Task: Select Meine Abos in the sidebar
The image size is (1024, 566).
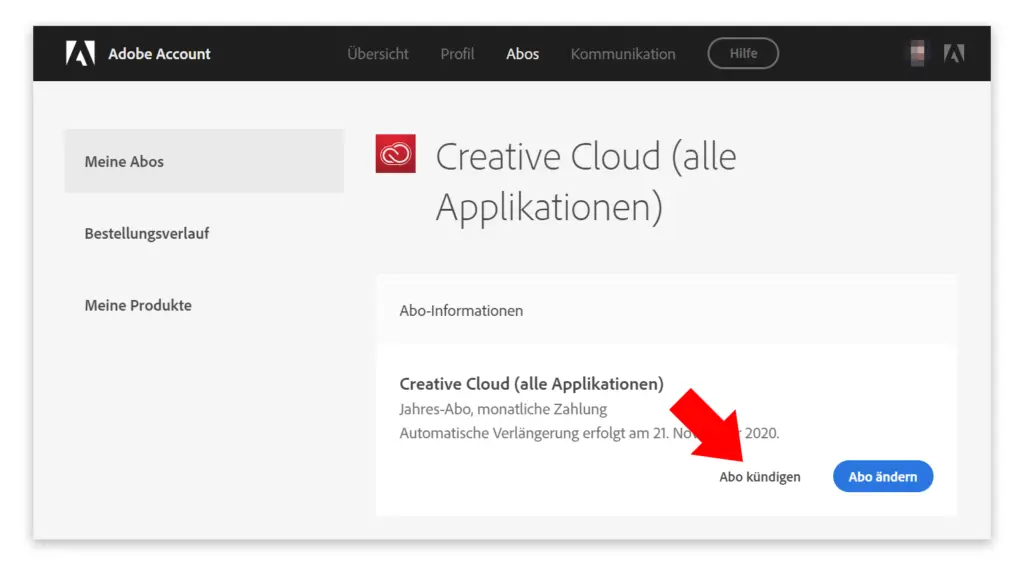Action: click(204, 161)
